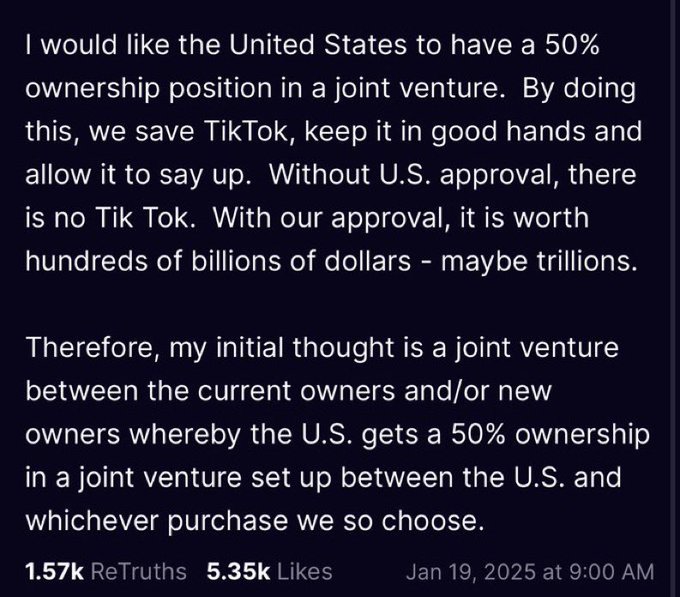680x597 pixels.
Task: Open the 1.57k ReTruths list
Action: (x=106, y=571)
